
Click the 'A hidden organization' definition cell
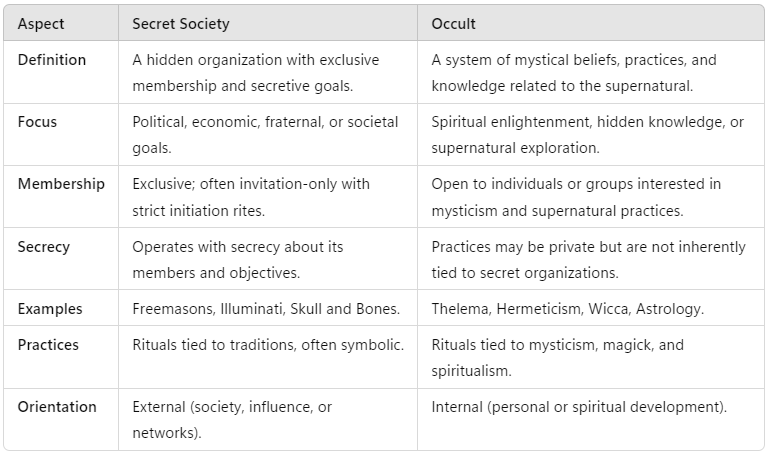(268, 72)
